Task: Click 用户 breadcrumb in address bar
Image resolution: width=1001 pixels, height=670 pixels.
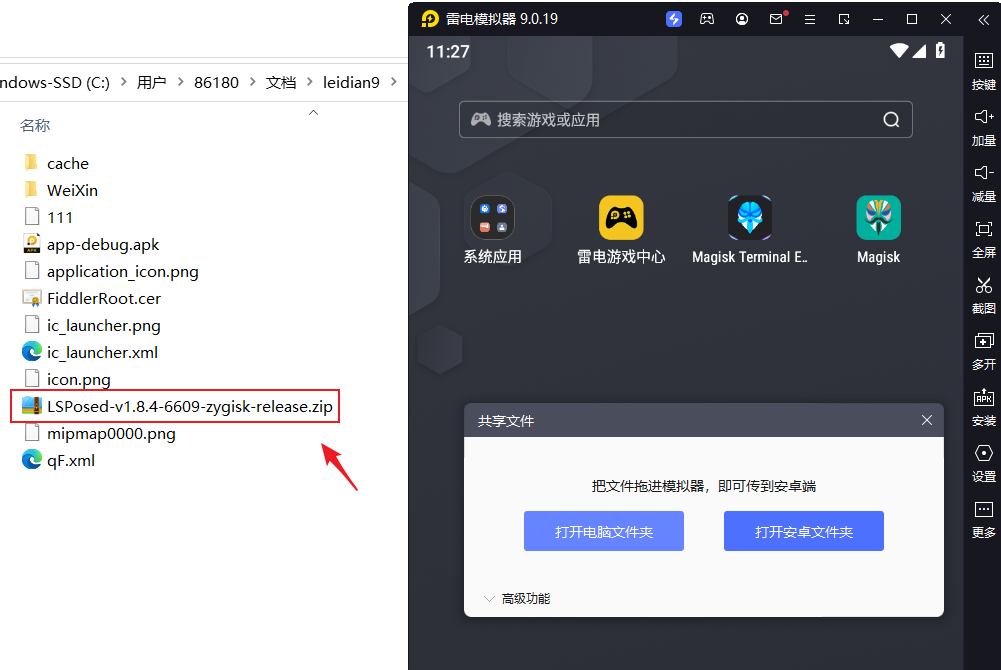Action: click(151, 82)
